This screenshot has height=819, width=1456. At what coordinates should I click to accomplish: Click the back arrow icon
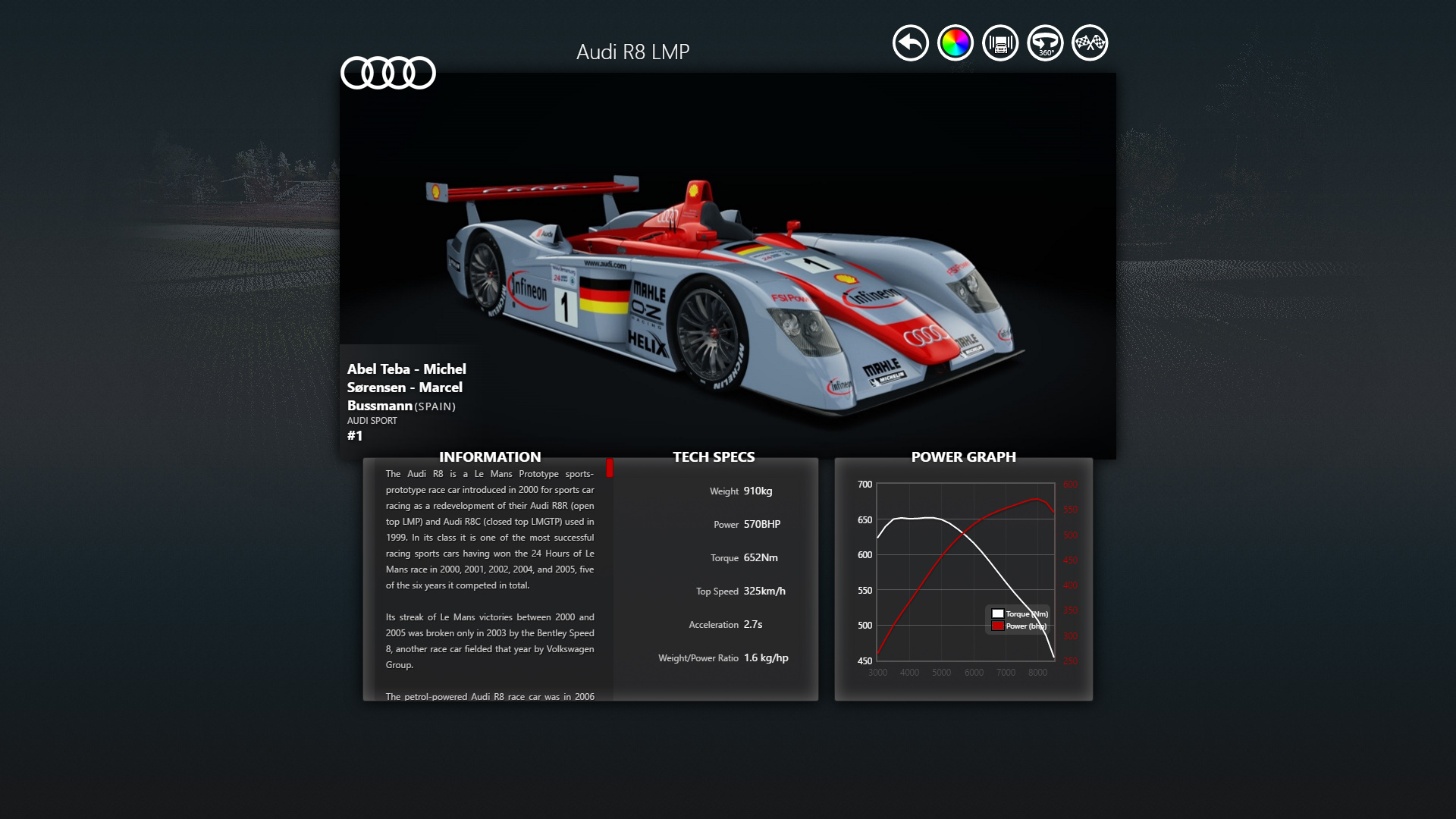pos(910,43)
